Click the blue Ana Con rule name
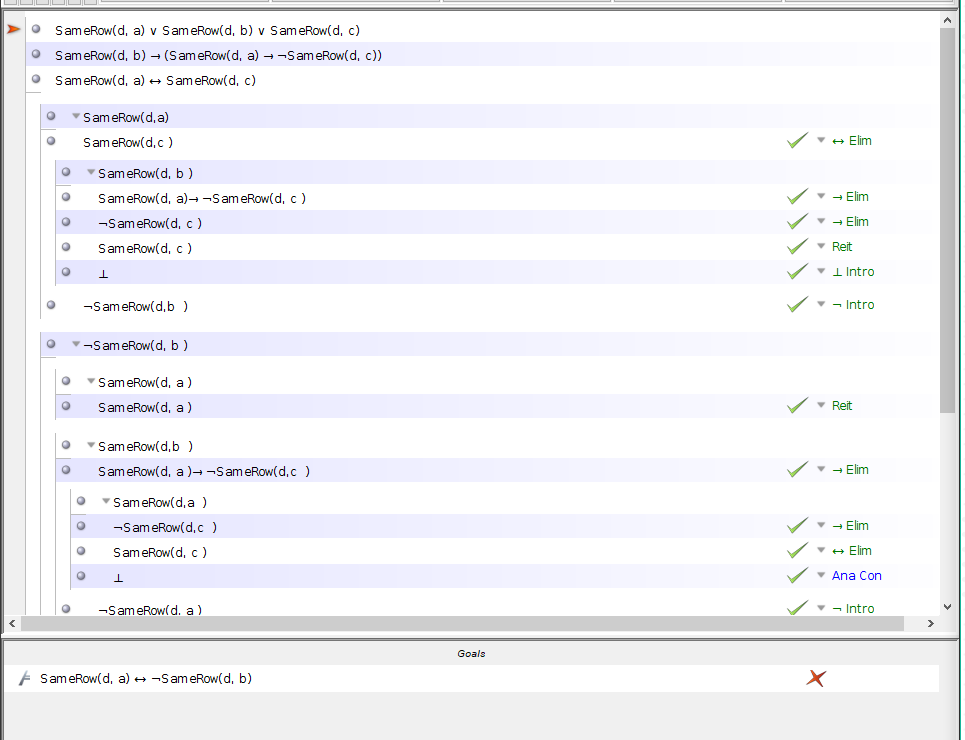965x740 pixels. point(856,575)
